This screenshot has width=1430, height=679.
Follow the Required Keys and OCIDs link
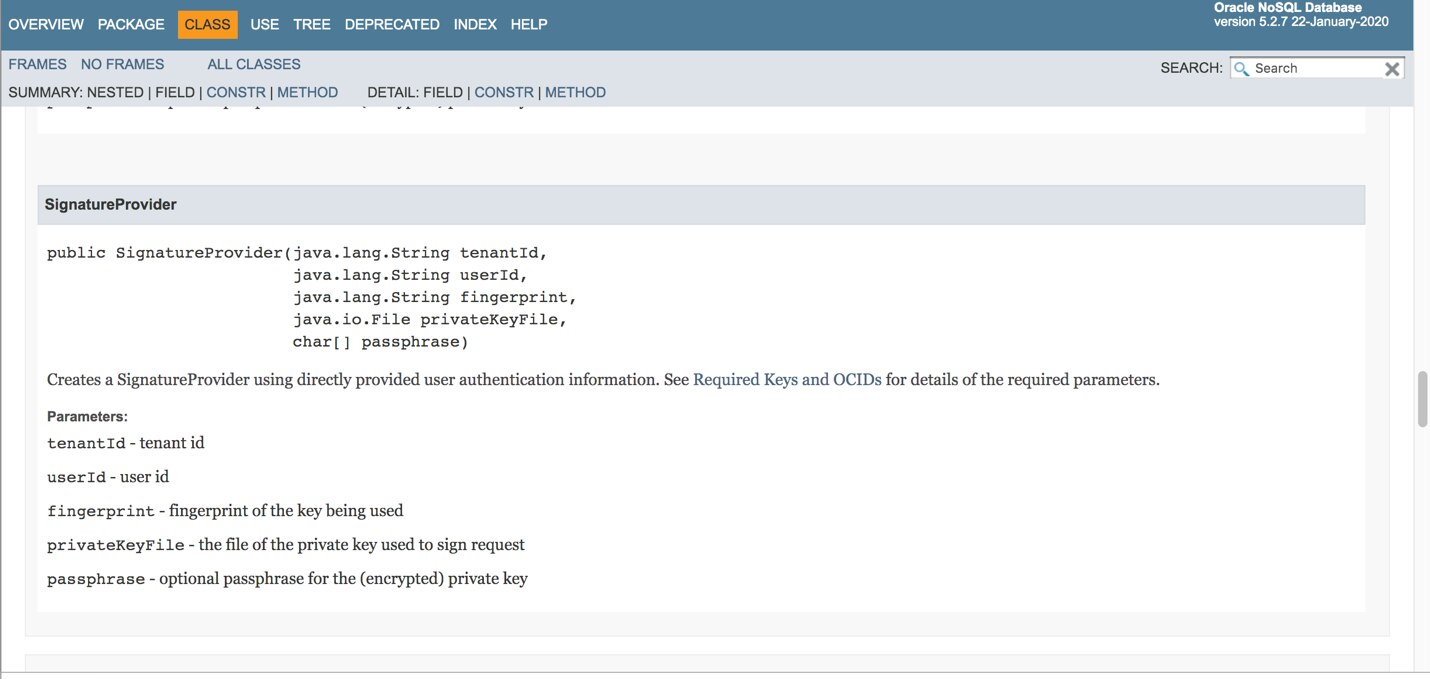[787, 380]
